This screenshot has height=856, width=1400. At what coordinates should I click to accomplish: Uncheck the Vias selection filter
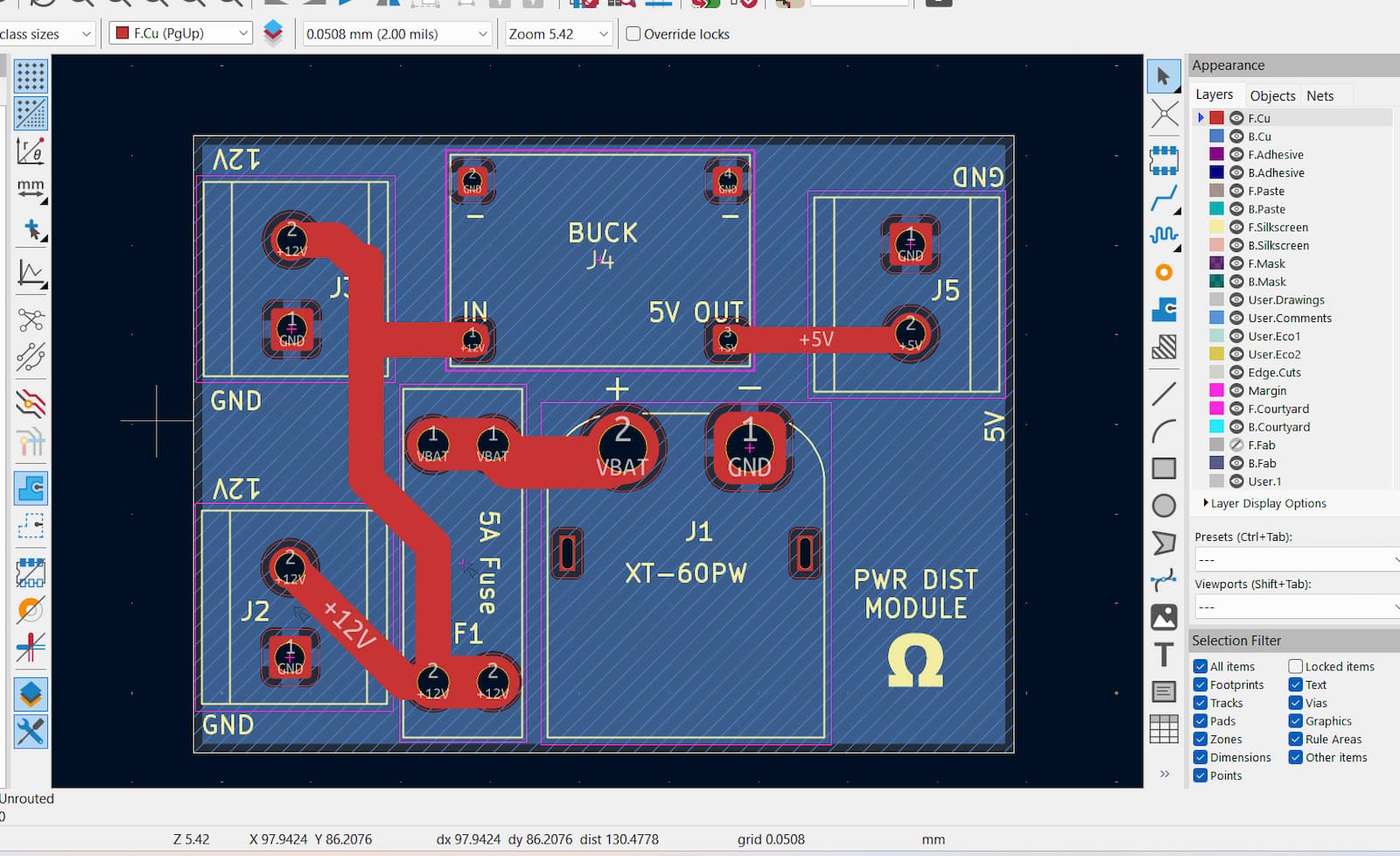[x=1296, y=703]
